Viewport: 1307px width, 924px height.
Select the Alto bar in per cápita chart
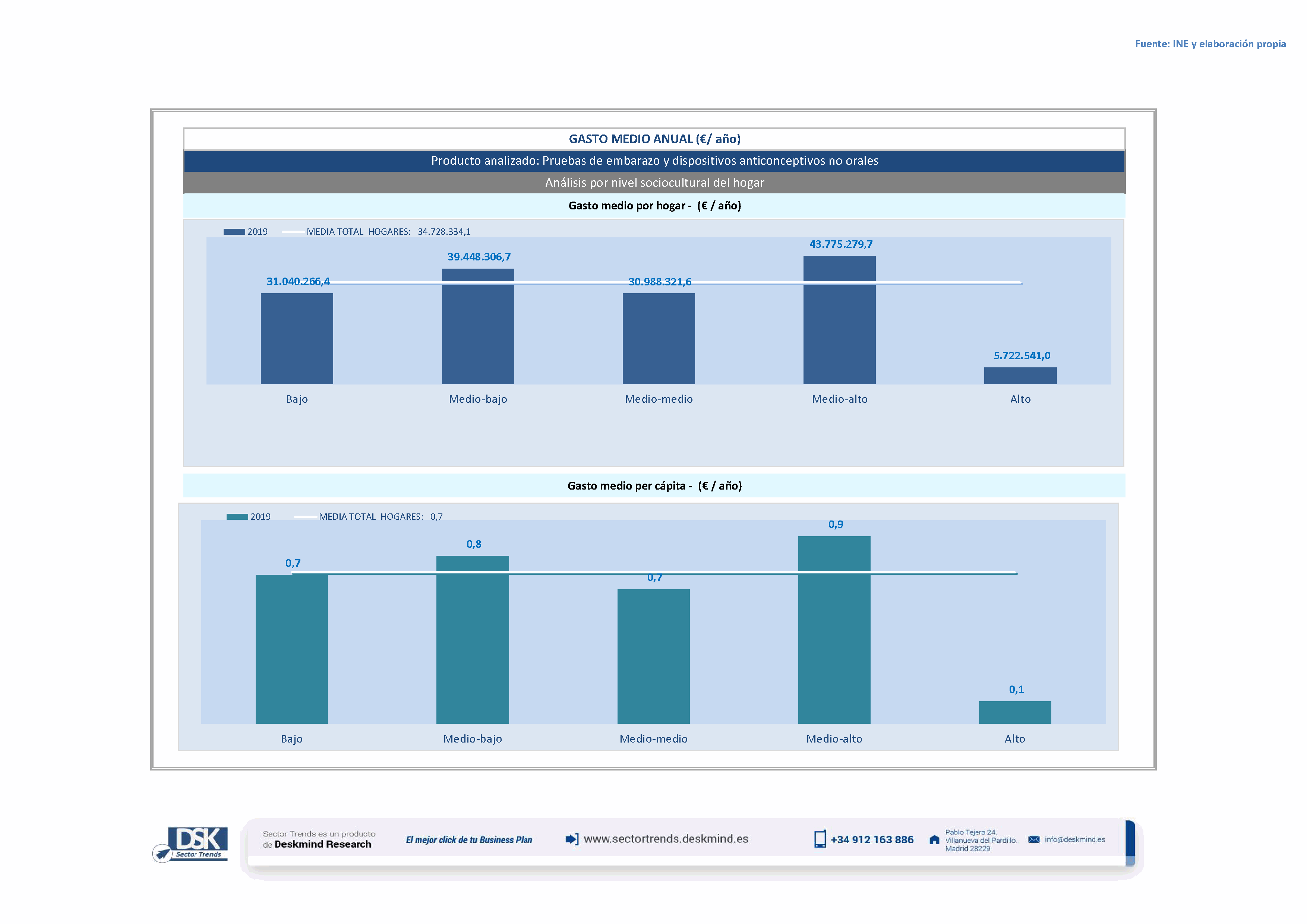click(x=1014, y=712)
